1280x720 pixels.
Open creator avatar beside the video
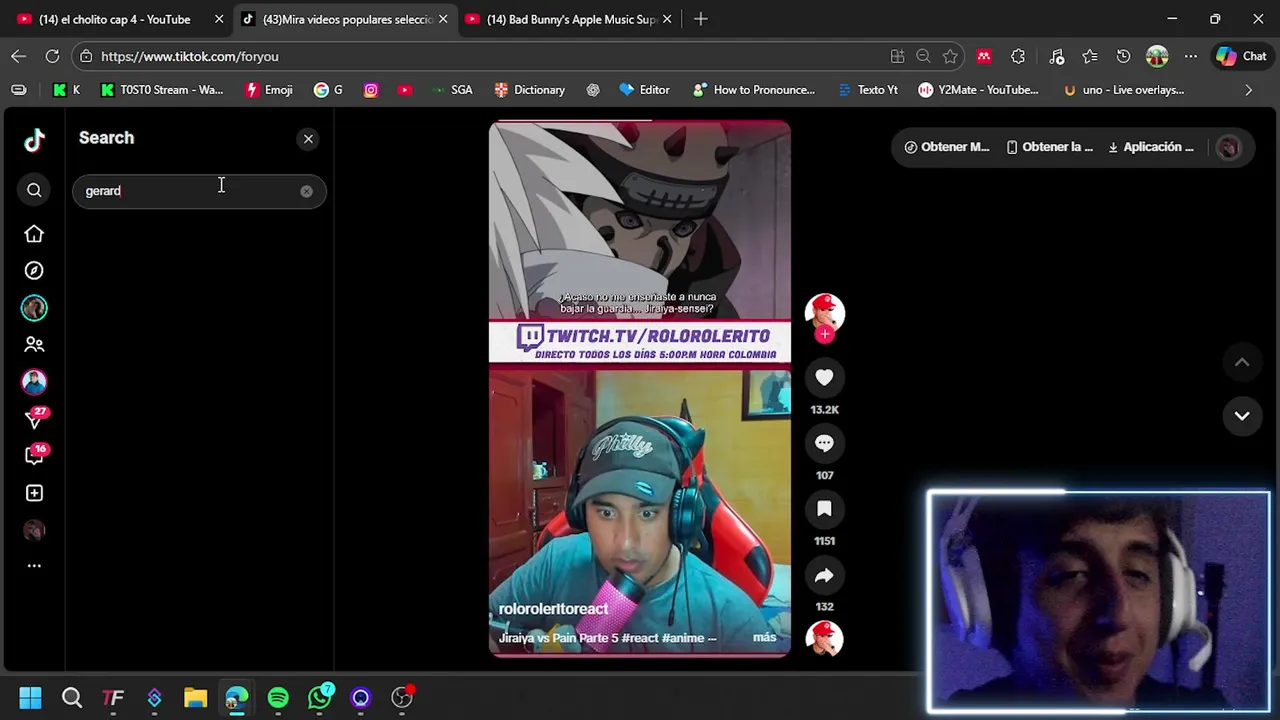(824, 313)
